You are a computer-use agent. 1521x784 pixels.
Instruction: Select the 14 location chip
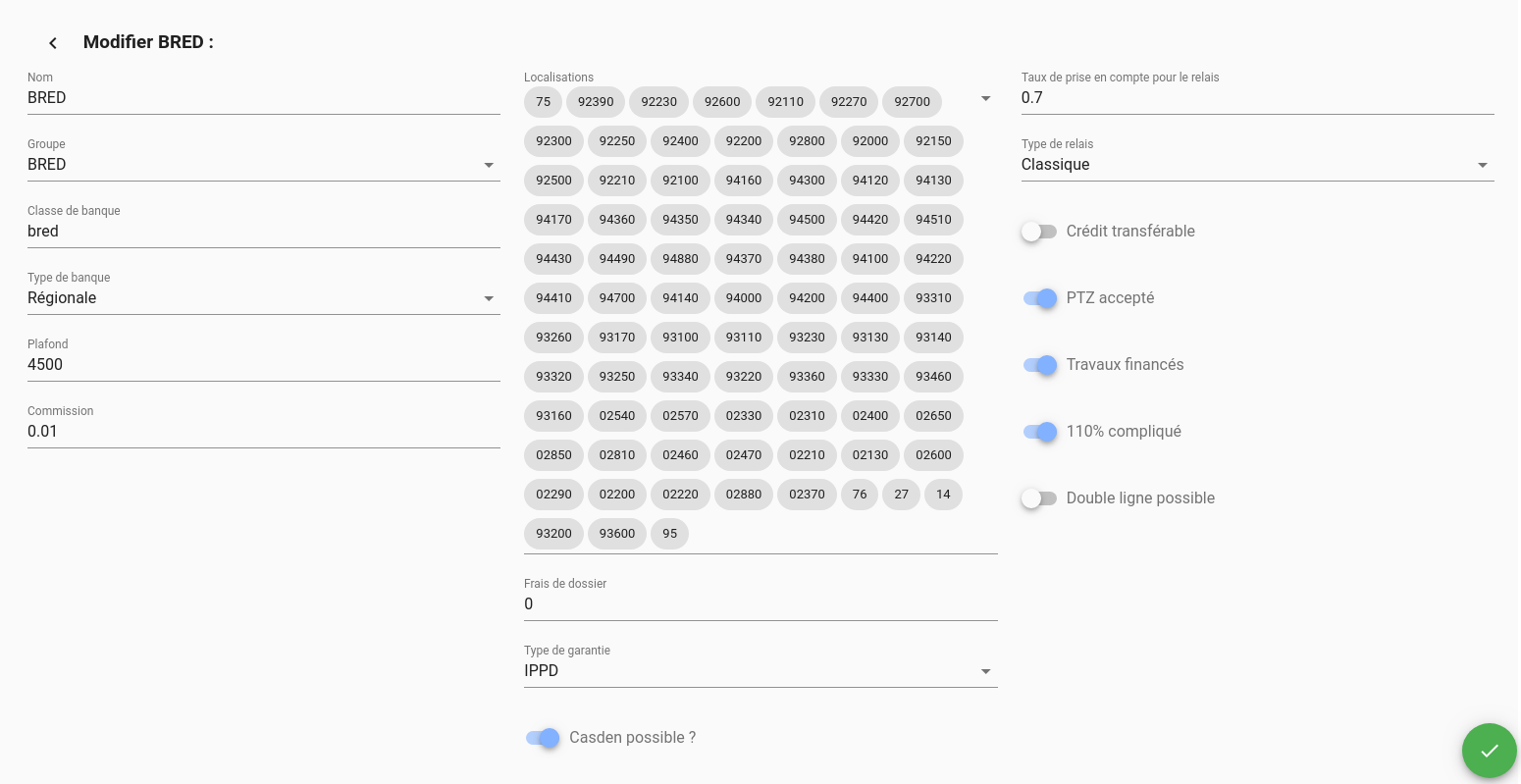943,495
